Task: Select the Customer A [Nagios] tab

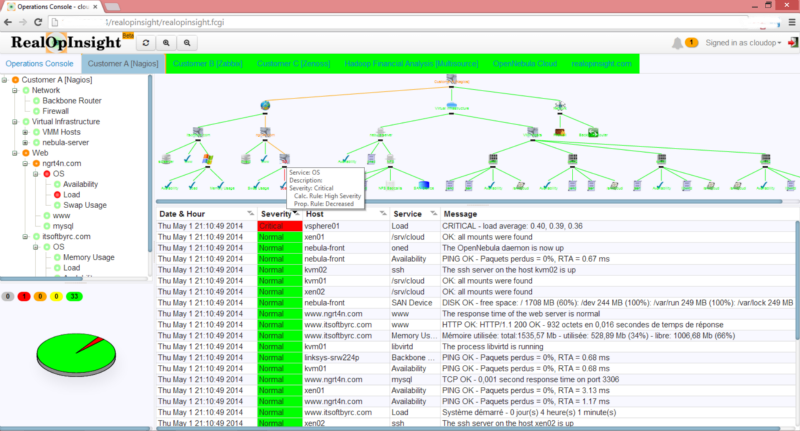Action: coord(123,64)
